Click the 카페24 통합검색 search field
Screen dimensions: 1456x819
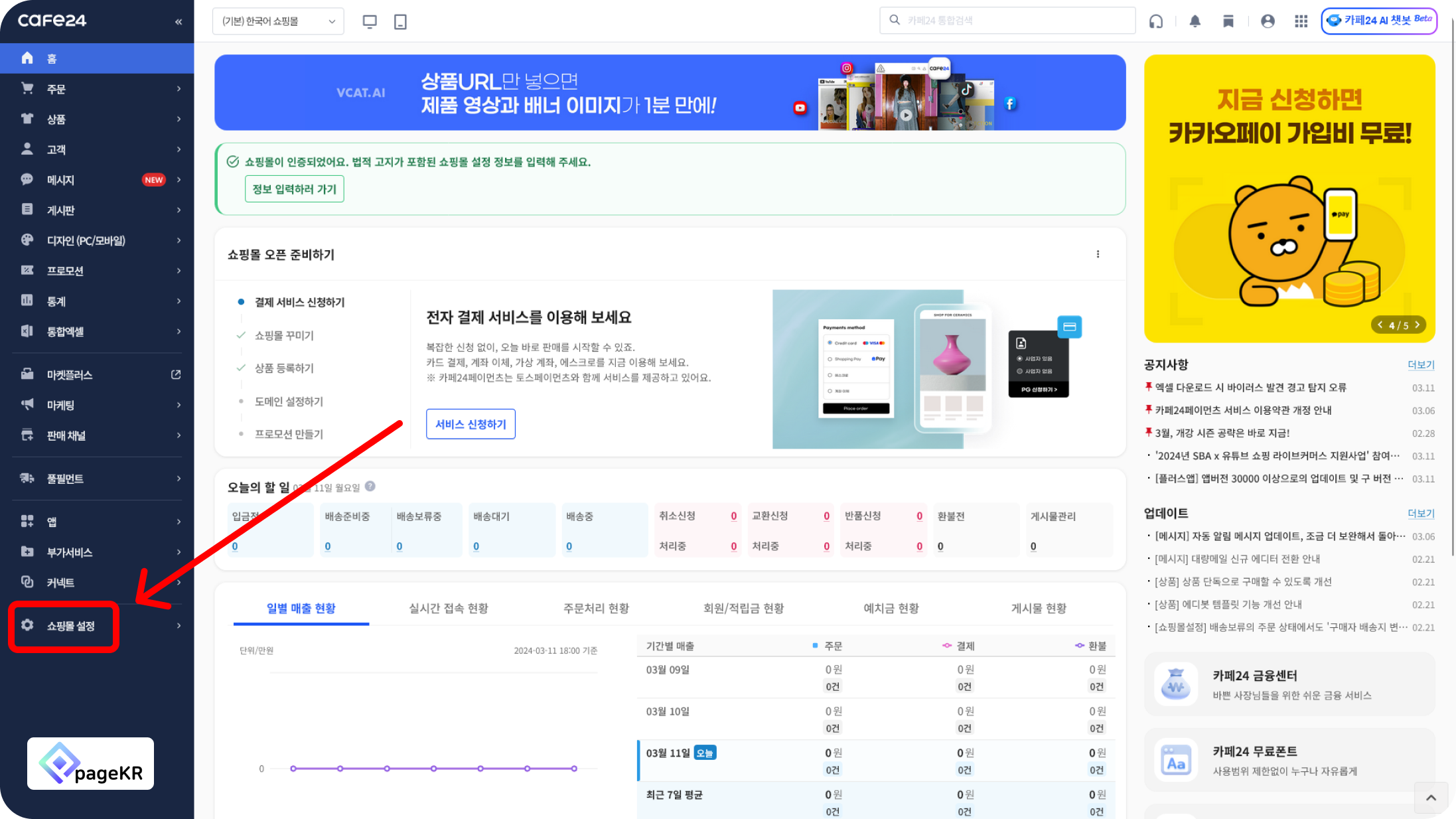point(1015,21)
